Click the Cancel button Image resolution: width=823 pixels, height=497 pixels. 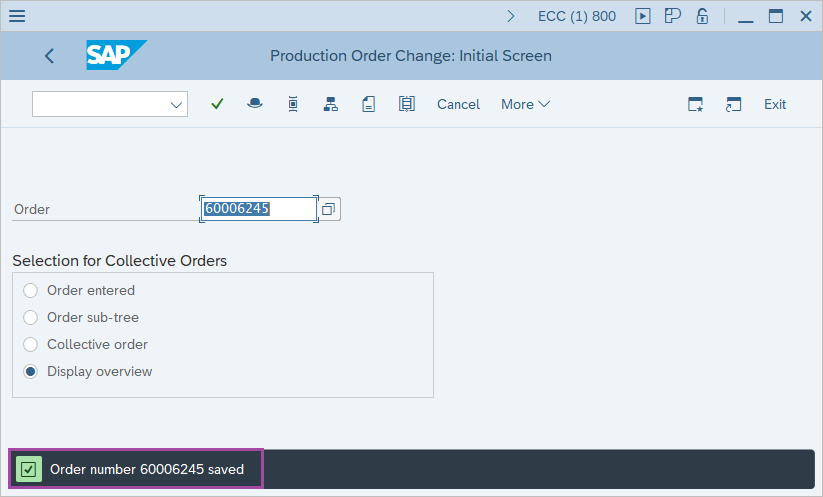(458, 104)
